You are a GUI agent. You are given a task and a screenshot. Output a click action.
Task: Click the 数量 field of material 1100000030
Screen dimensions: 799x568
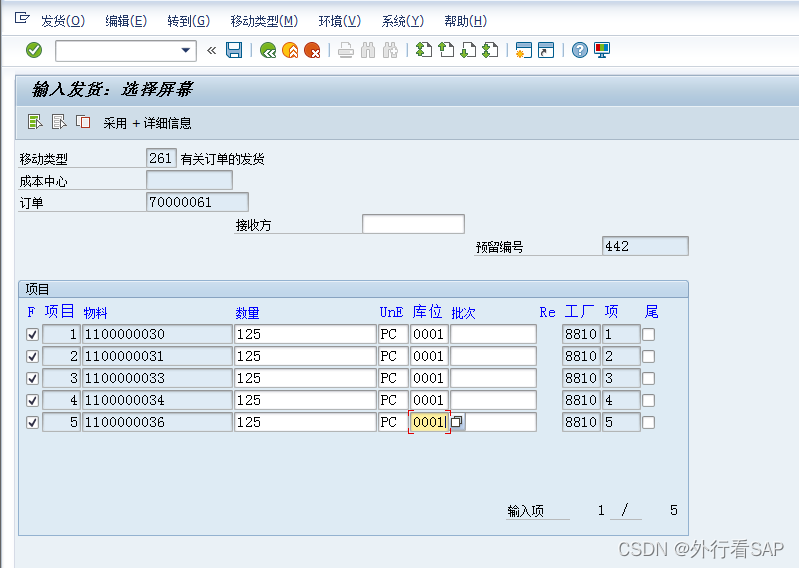(x=305, y=335)
